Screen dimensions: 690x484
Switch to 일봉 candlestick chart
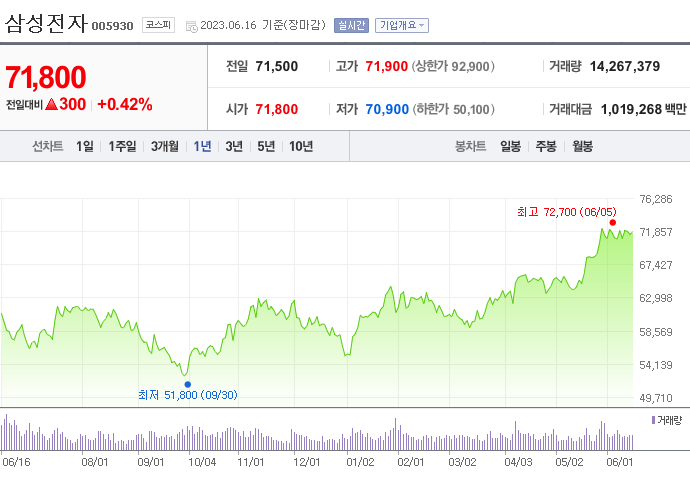510,146
